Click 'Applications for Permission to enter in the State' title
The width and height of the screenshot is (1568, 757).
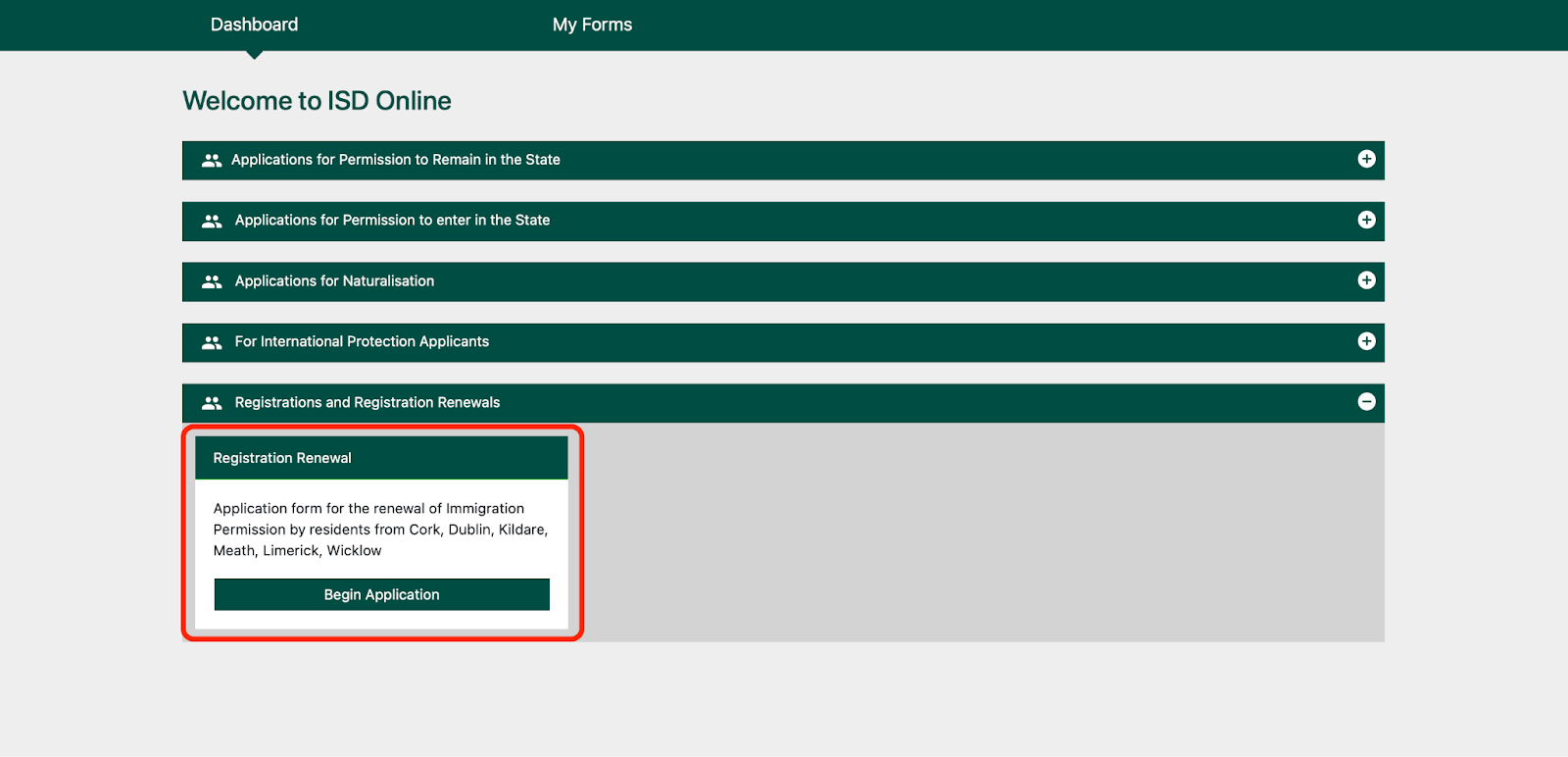pos(392,221)
